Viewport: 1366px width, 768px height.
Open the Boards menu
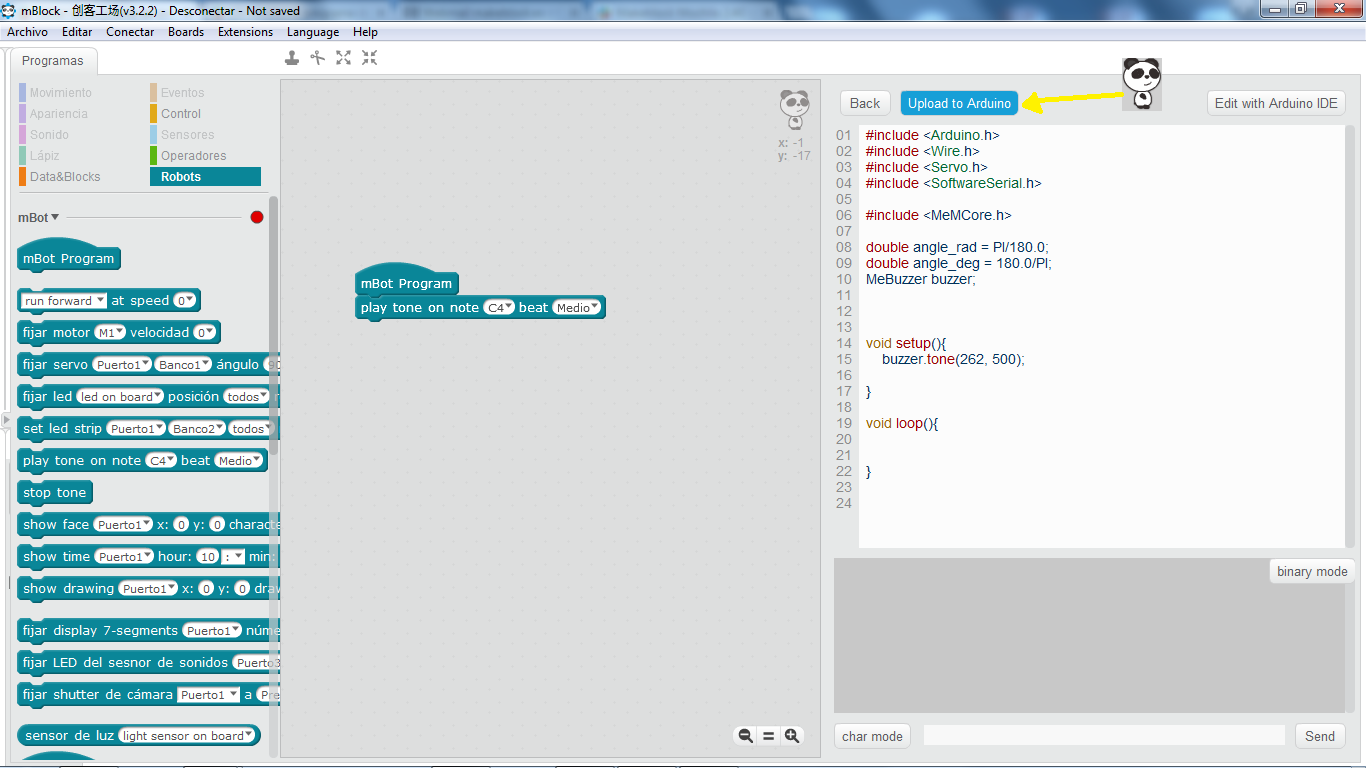[x=186, y=32]
